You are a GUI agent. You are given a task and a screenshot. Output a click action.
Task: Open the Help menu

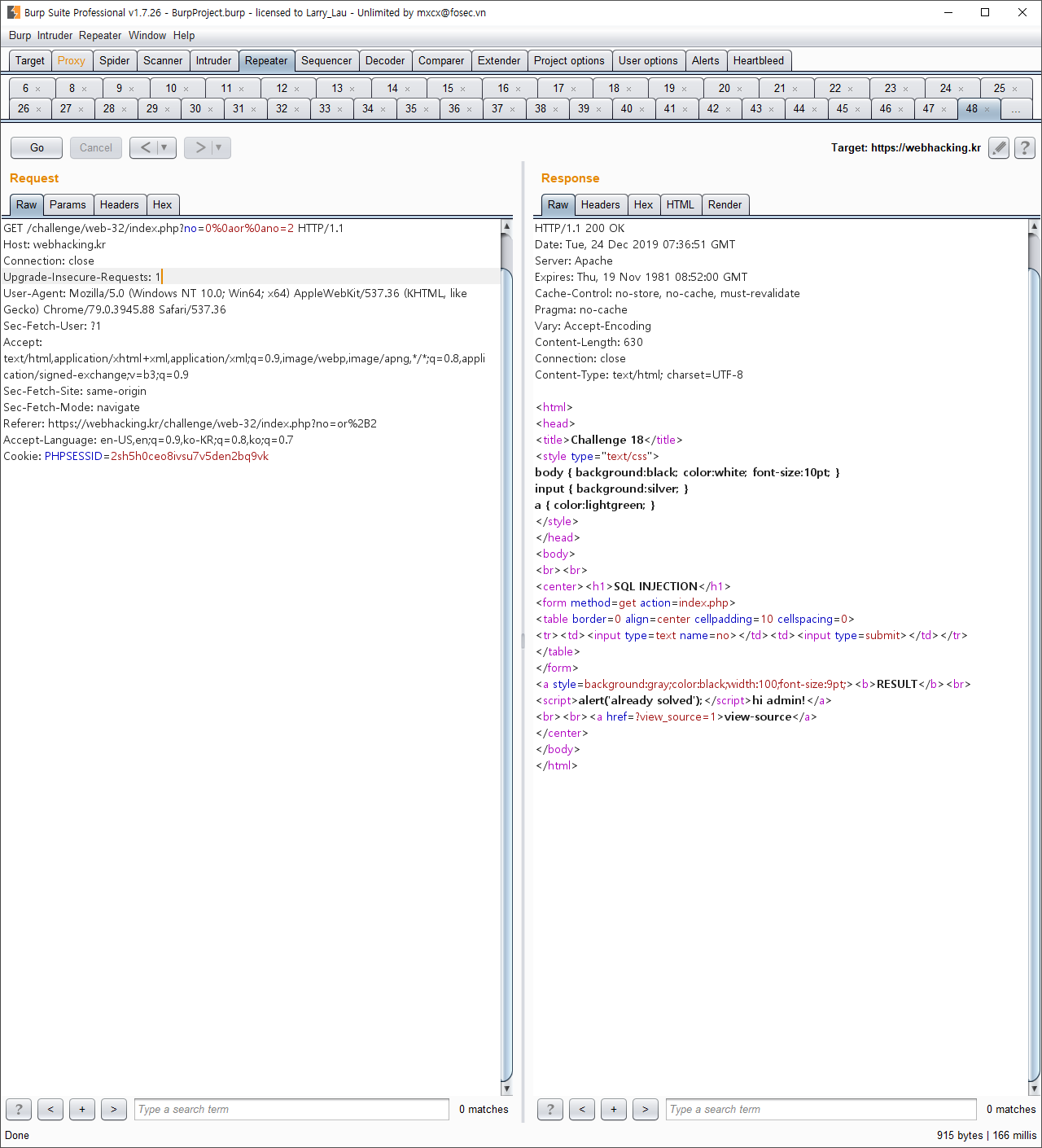point(184,35)
